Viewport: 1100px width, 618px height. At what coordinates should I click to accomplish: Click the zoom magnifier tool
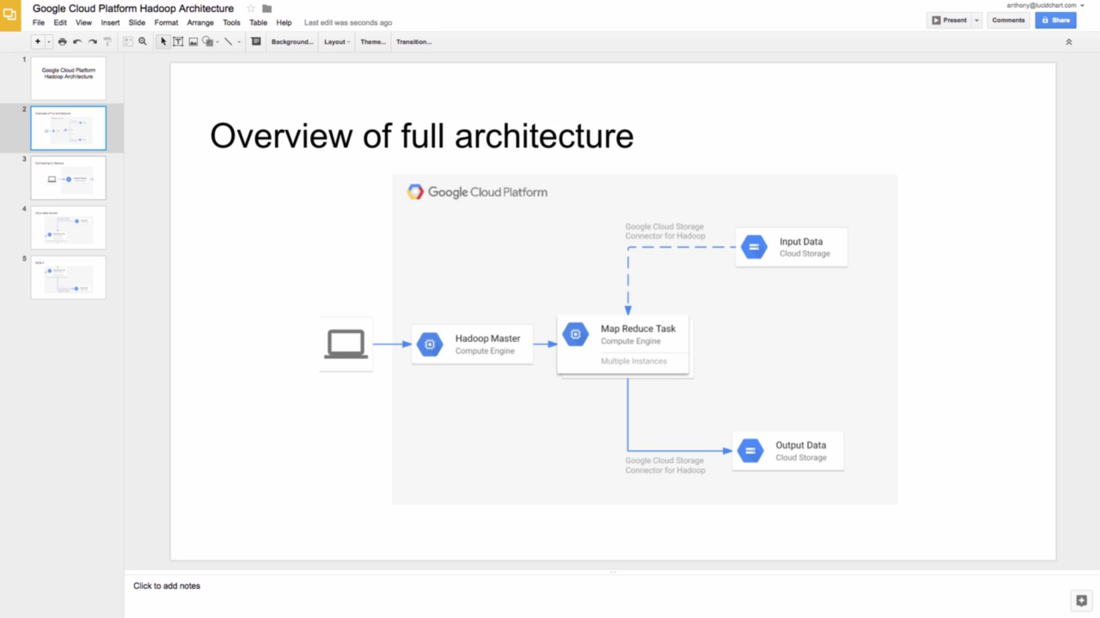(143, 42)
